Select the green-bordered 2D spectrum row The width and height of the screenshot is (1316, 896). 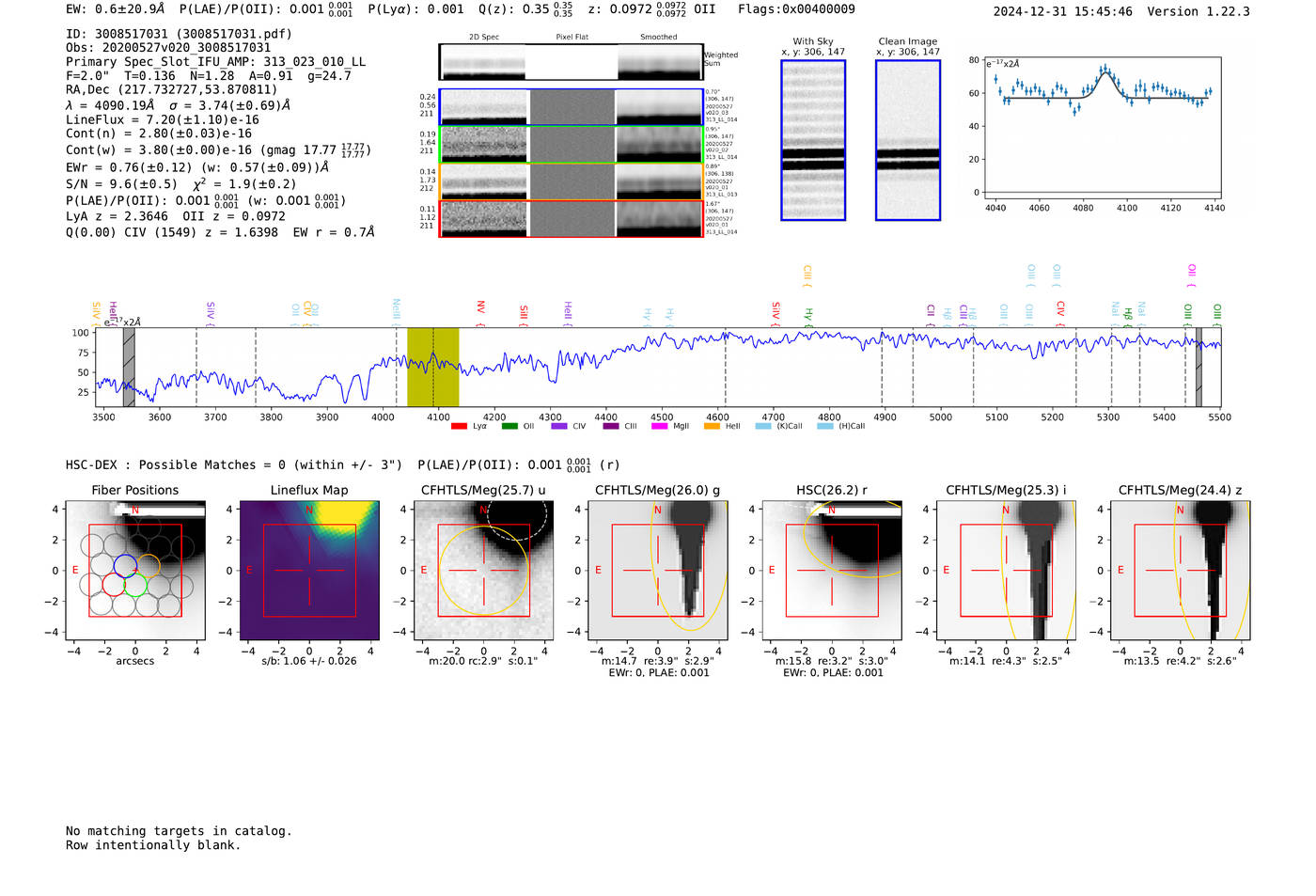point(572,144)
